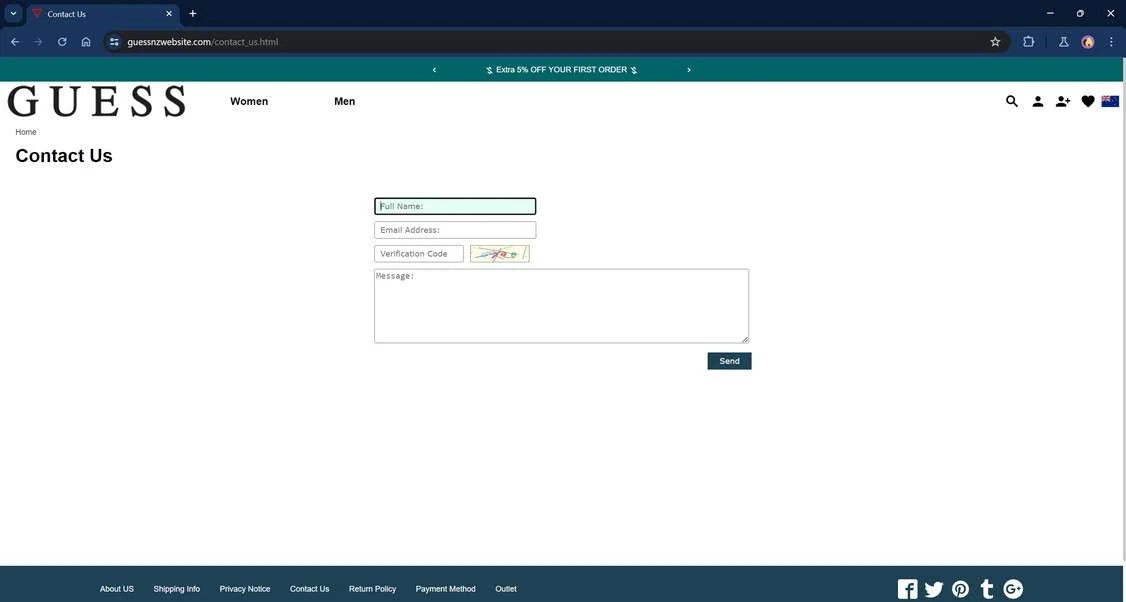Click the Send button
The width and height of the screenshot is (1126, 602).
tap(730, 361)
